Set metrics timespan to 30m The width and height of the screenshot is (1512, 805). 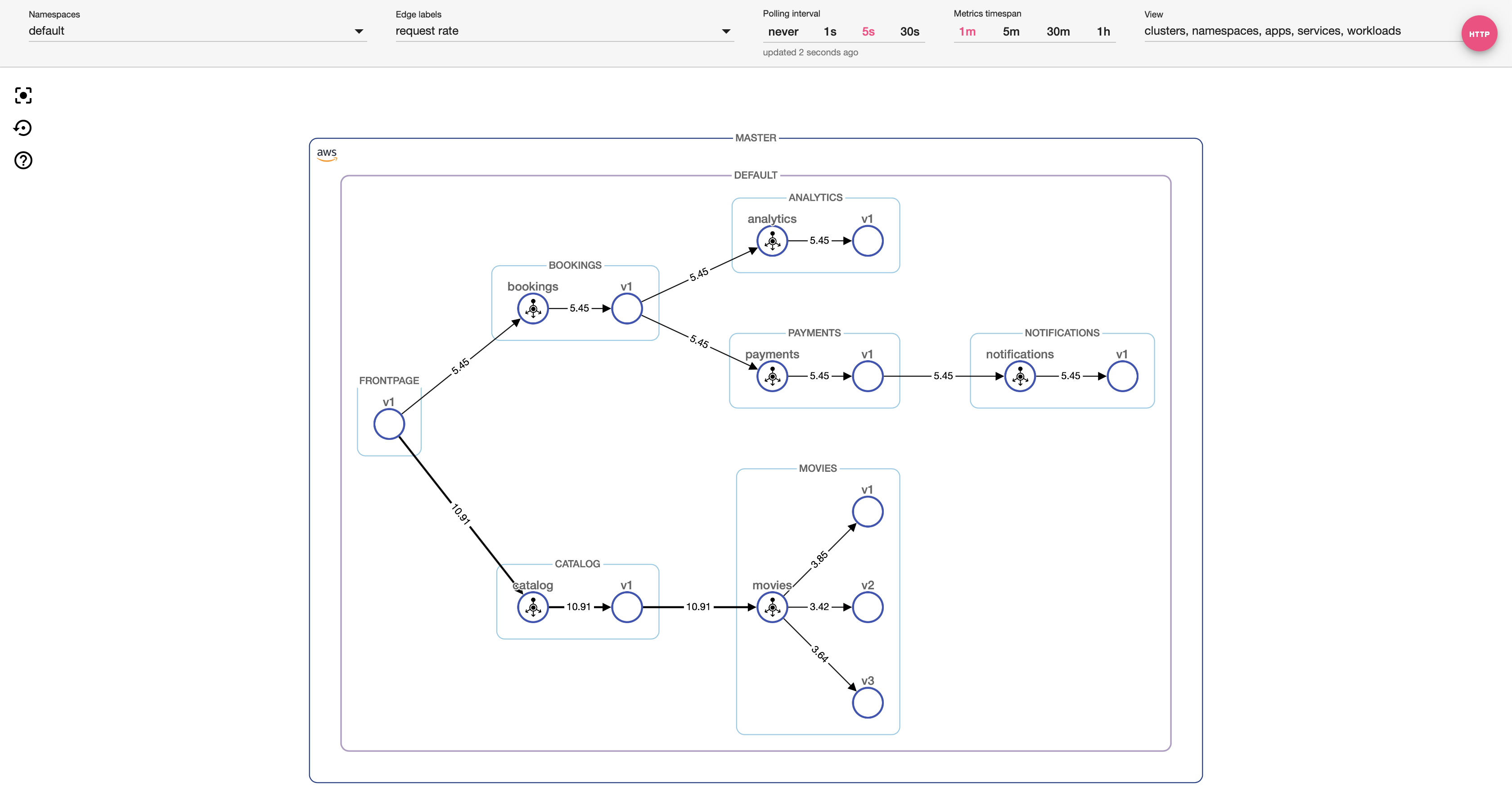click(1058, 32)
